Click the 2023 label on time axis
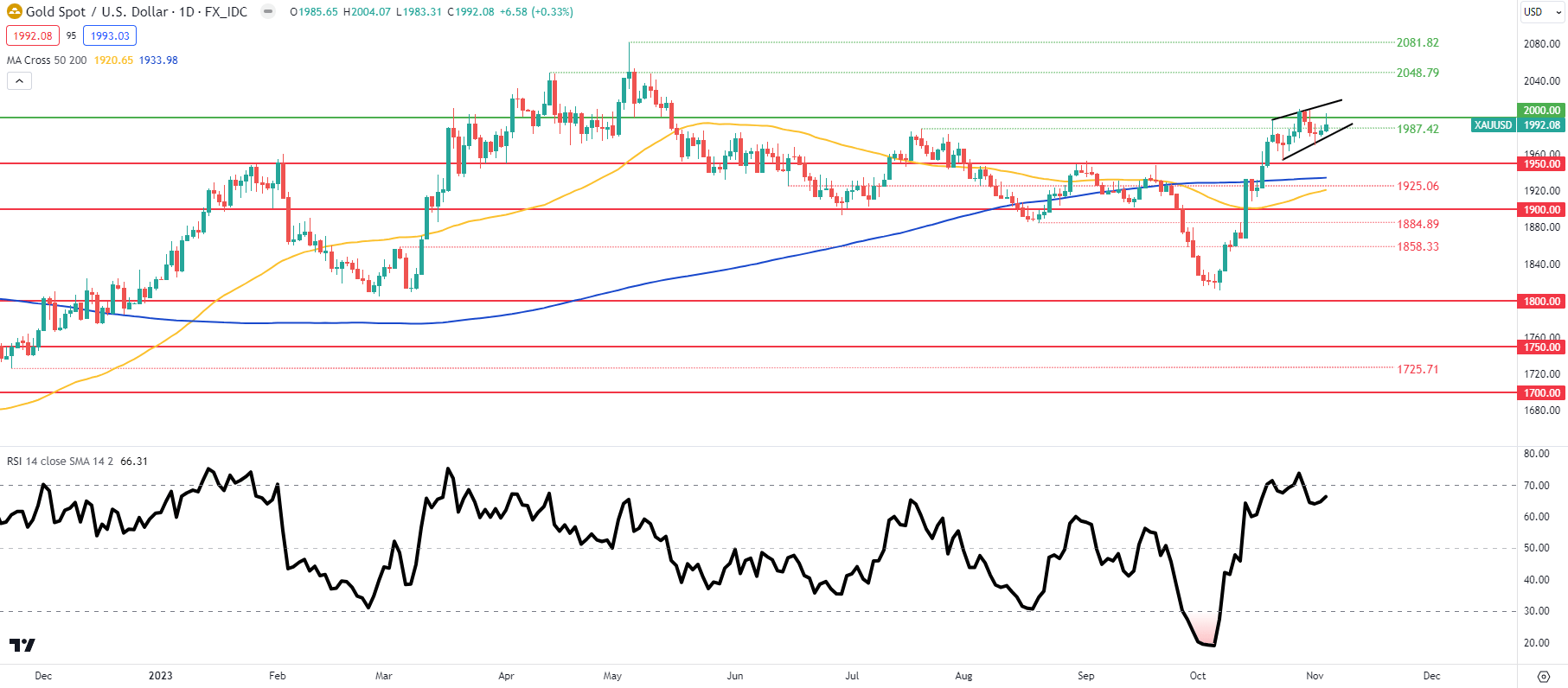This screenshot has width=1568, height=688. (160, 676)
